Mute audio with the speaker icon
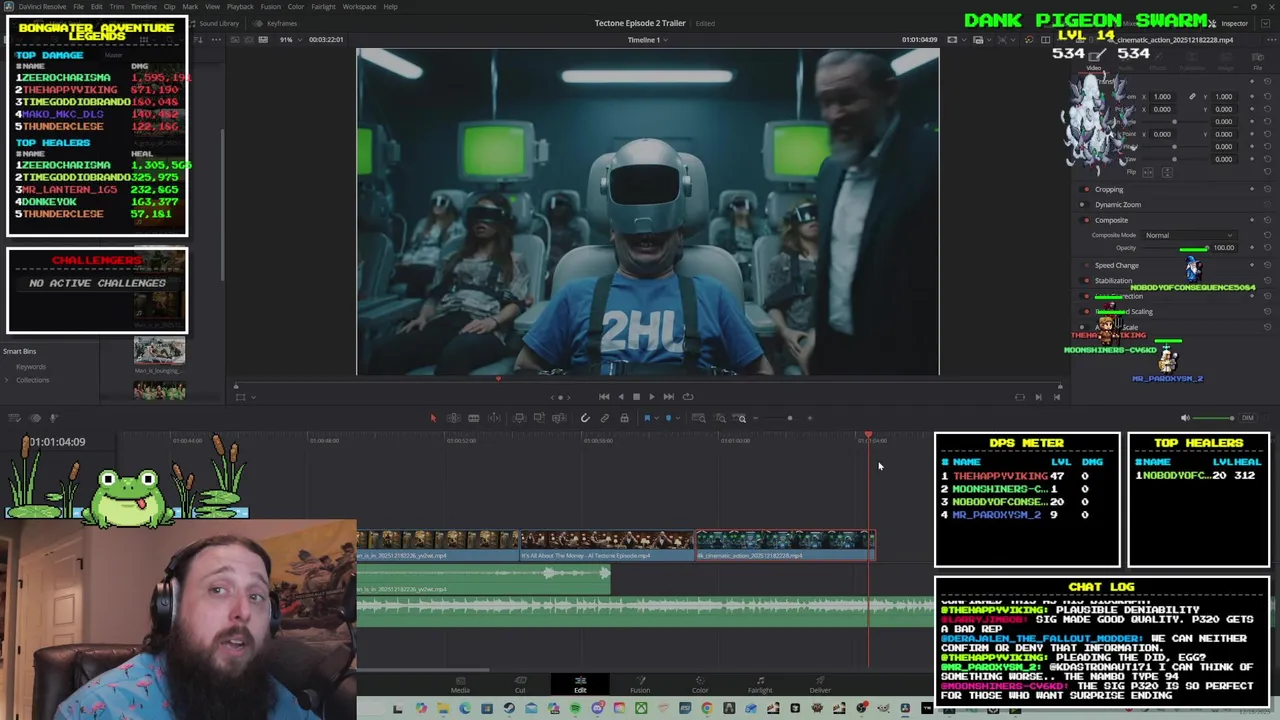1280x720 pixels. (x=1185, y=418)
